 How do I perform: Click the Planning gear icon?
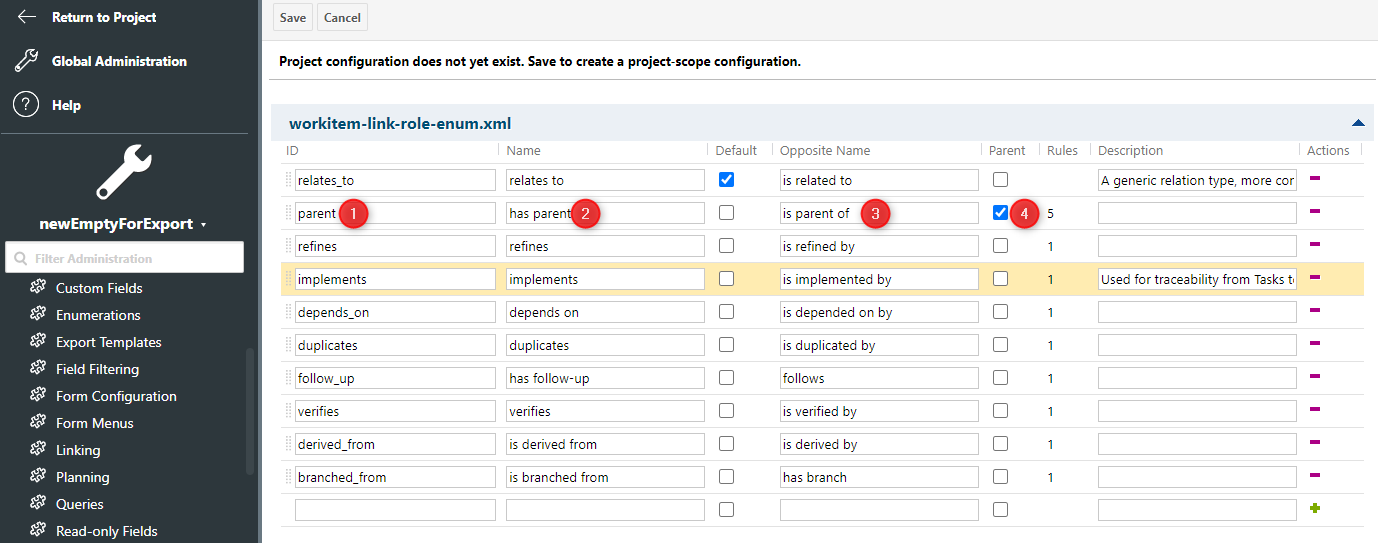(x=38, y=477)
